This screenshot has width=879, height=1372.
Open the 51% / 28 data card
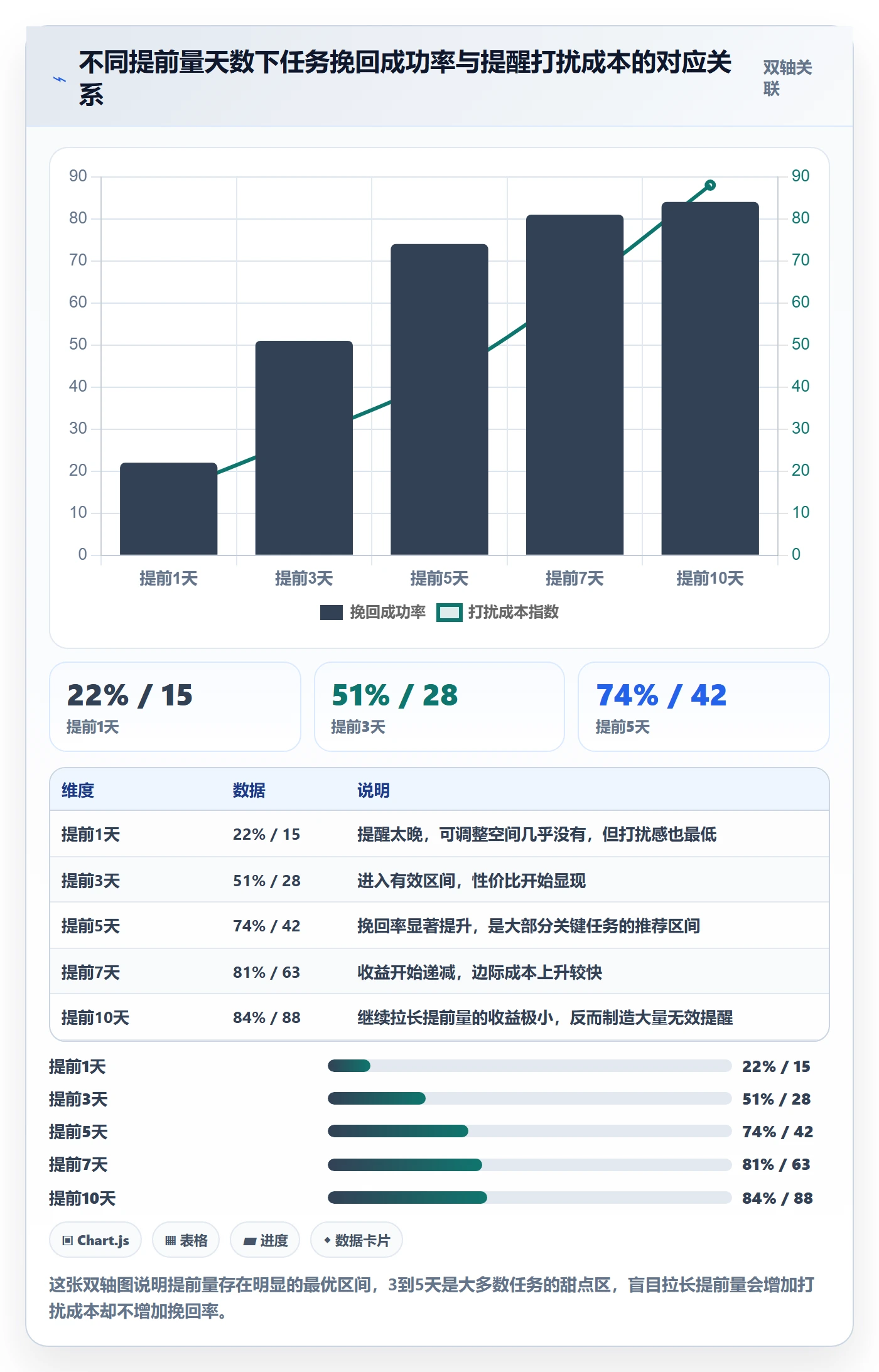pos(439,707)
